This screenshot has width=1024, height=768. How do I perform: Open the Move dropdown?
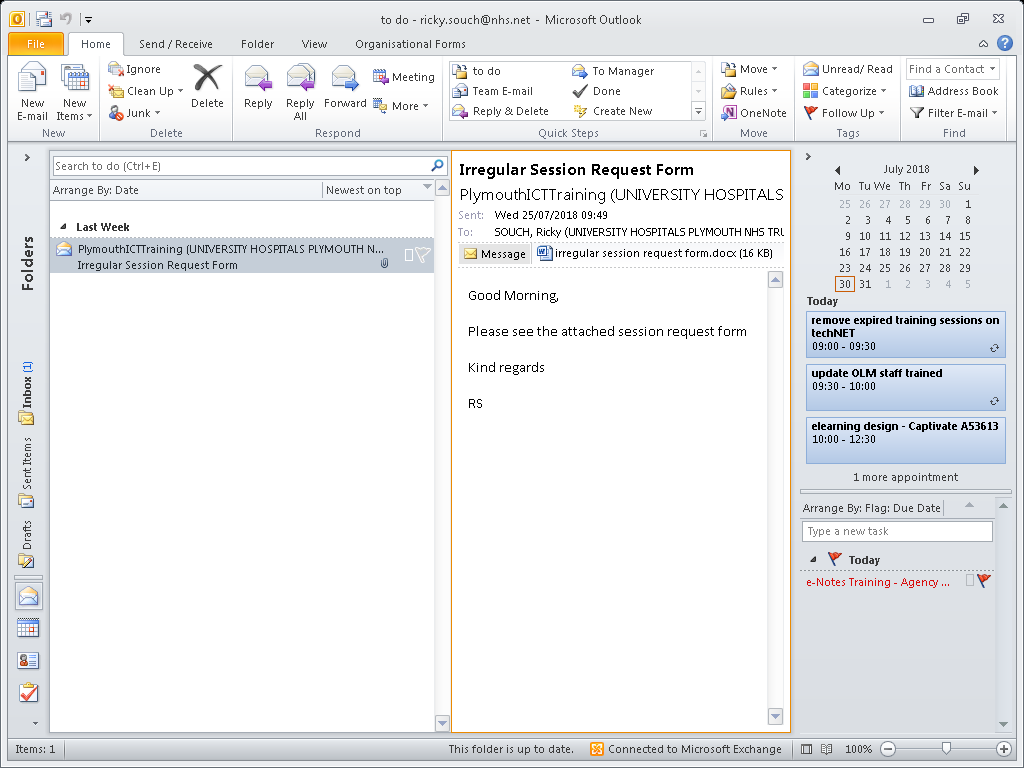click(x=749, y=69)
